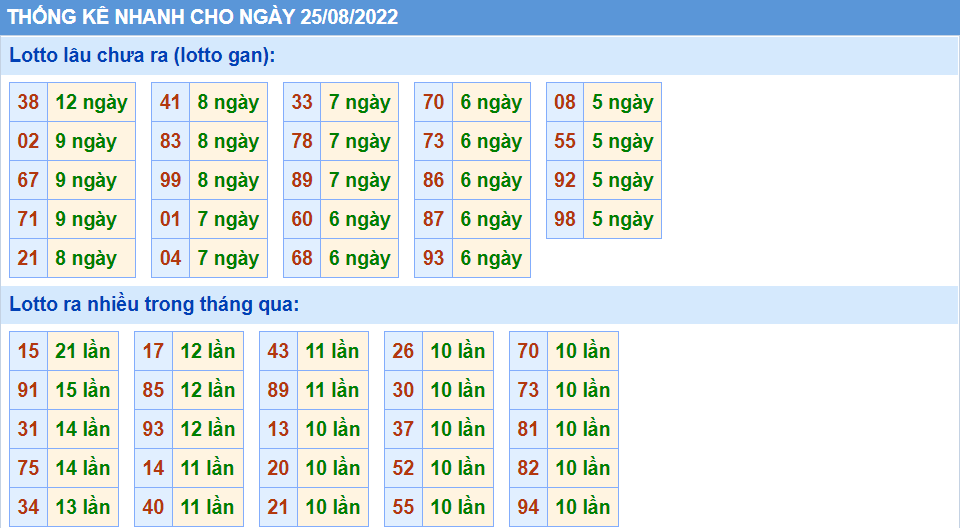Click the header title dated 25/08/2022

click(203, 17)
